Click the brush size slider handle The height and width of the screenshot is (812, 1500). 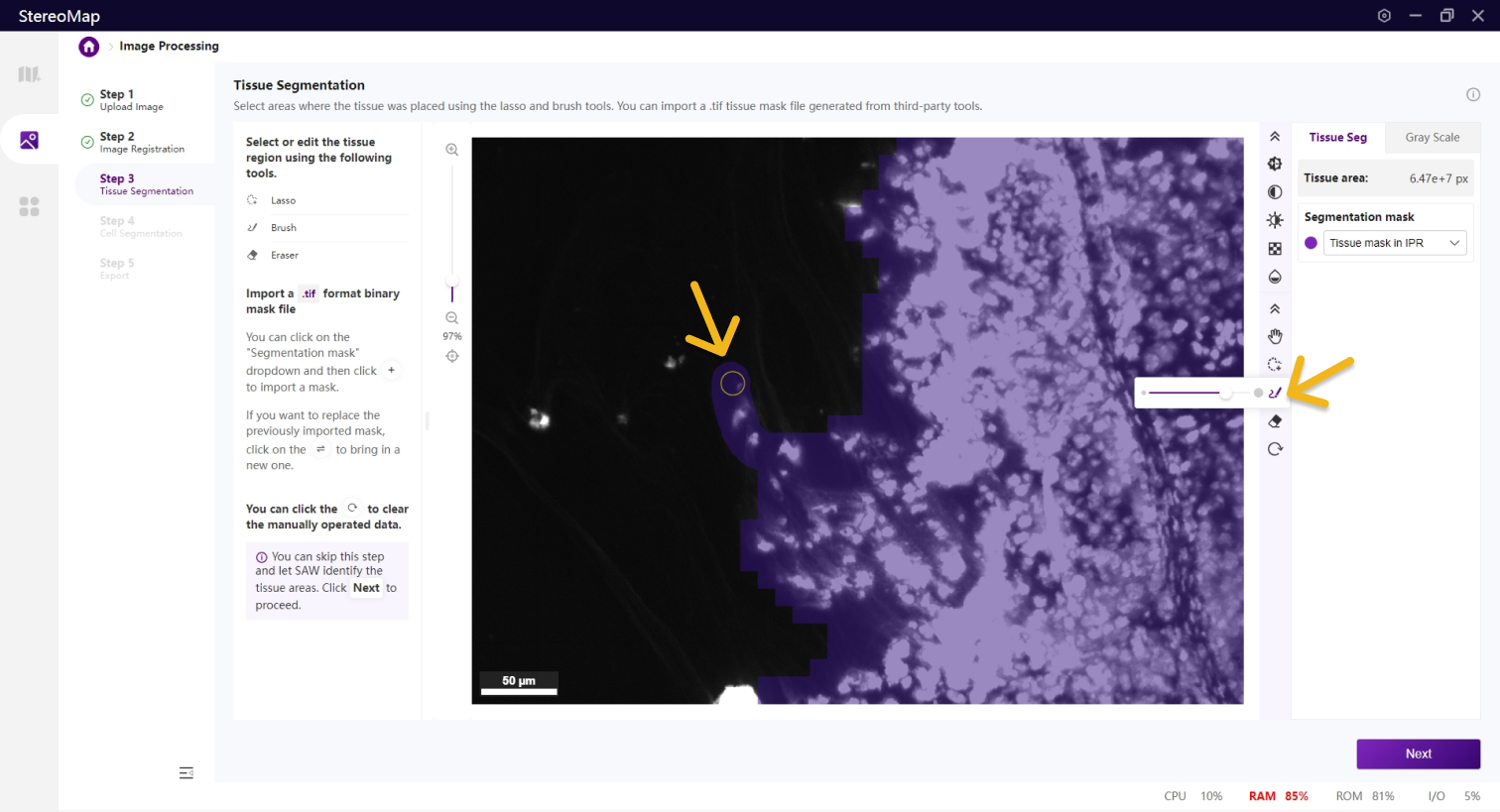click(1226, 394)
